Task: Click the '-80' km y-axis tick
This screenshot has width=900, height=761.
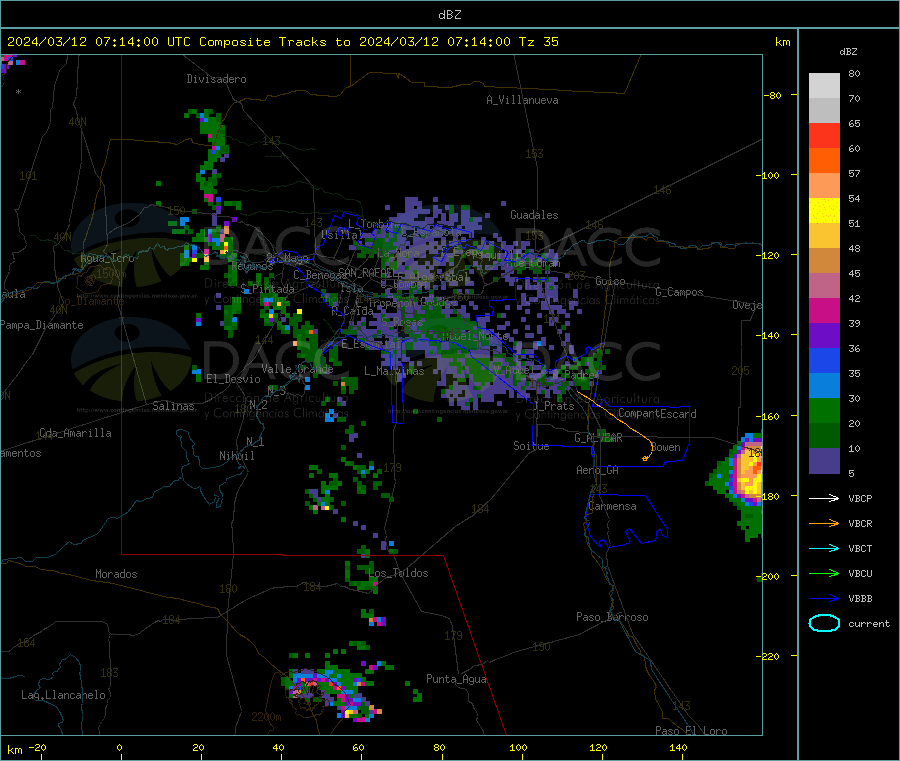Action: (773, 95)
